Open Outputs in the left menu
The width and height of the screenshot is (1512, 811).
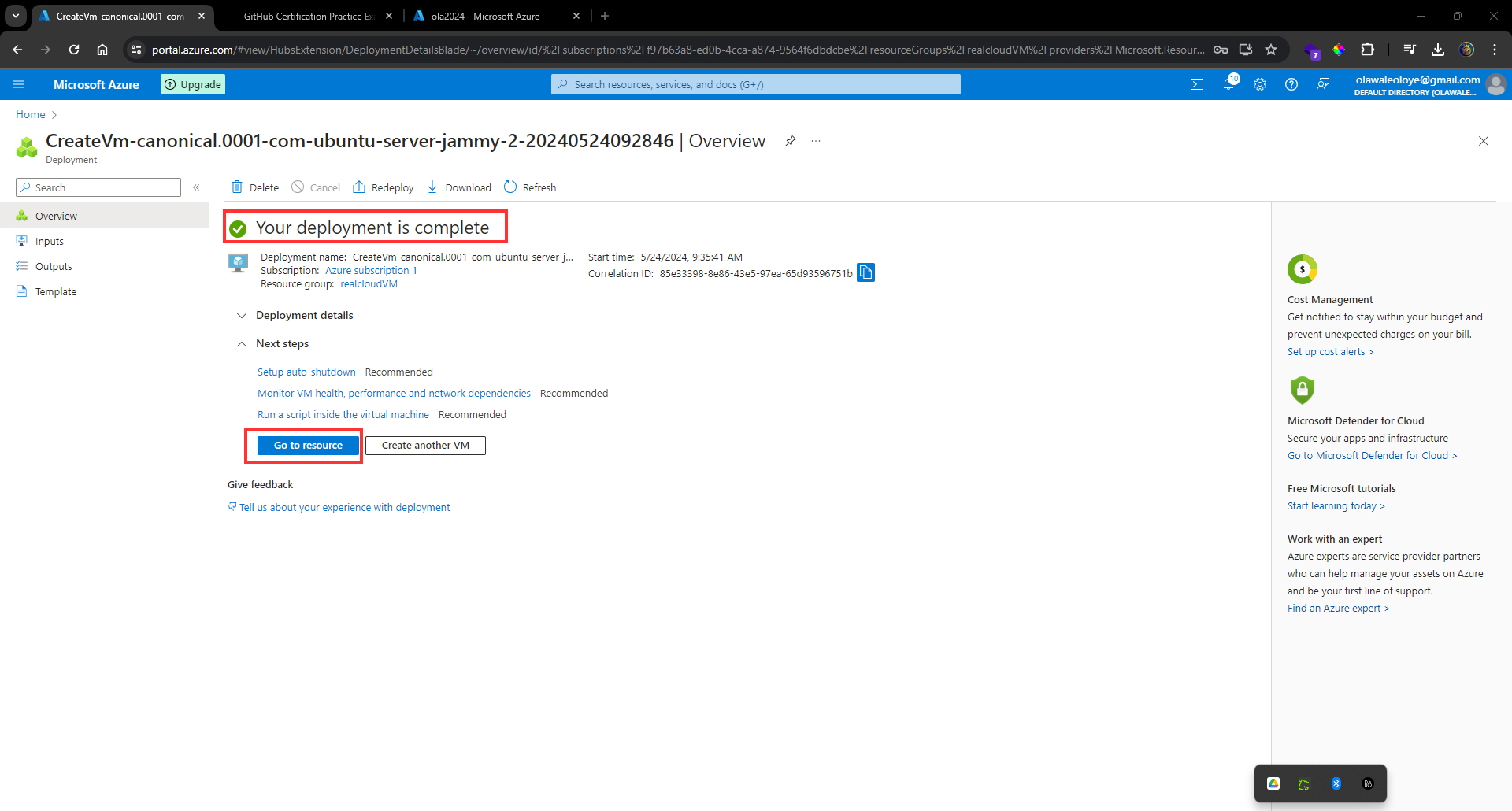coord(104,266)
